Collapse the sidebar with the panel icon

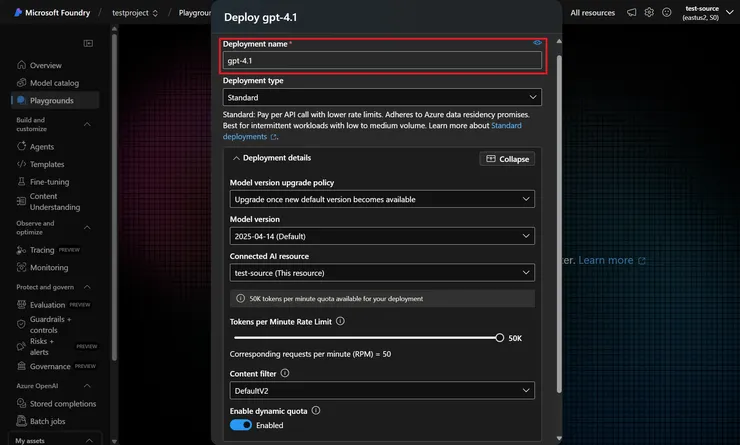(88, 43)
